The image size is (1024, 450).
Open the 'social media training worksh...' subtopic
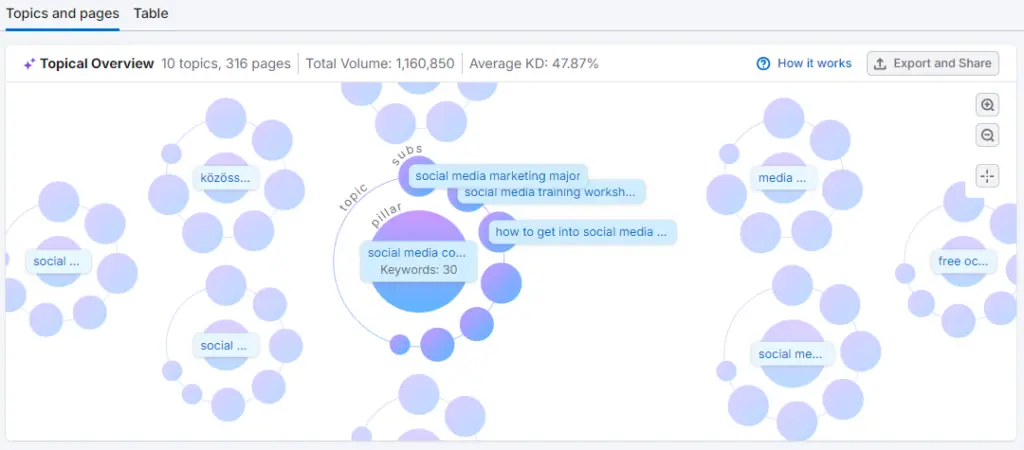550,192
